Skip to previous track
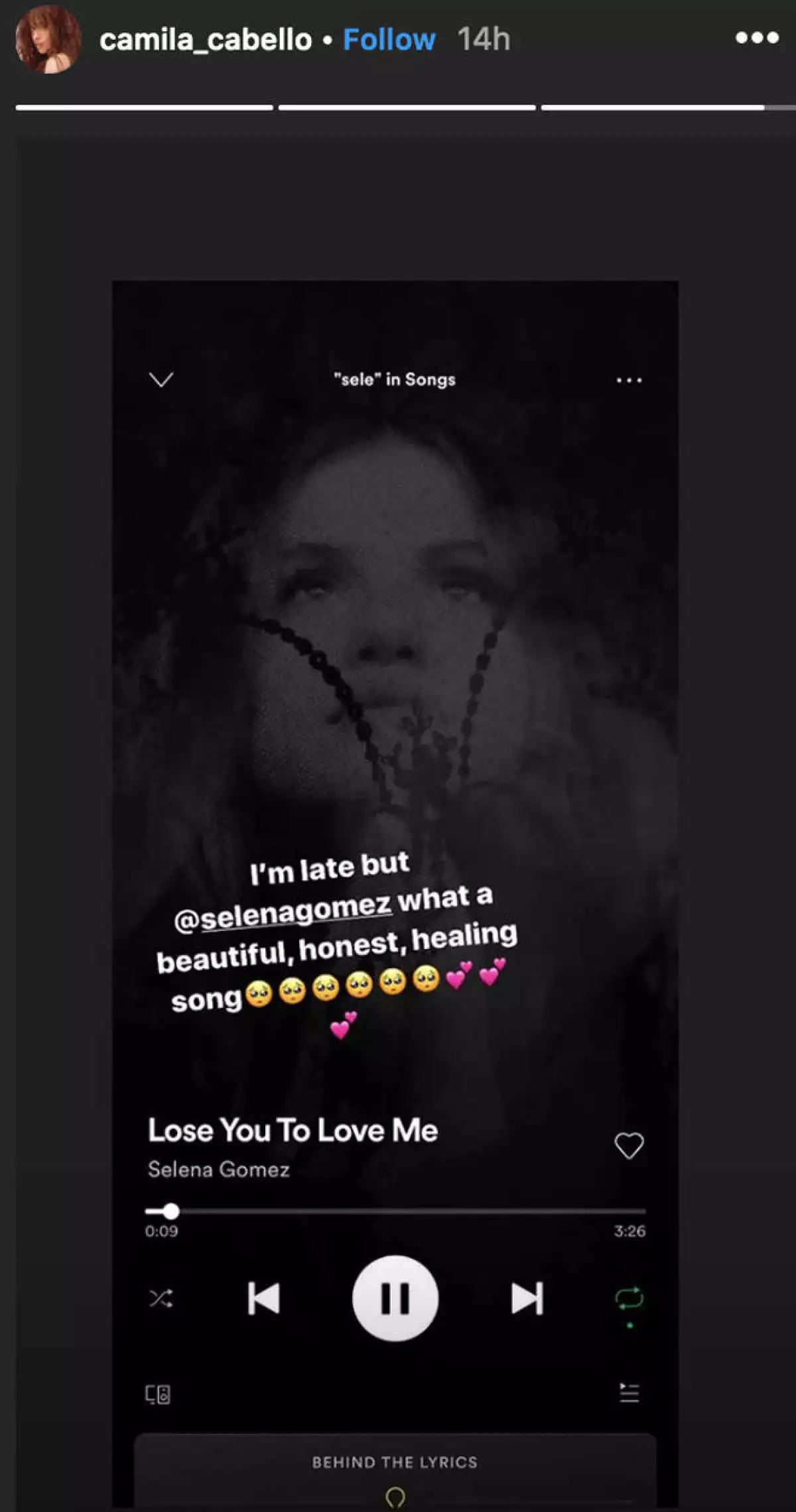This screenshot has width=796, height=1512. tap(263, 1298)
